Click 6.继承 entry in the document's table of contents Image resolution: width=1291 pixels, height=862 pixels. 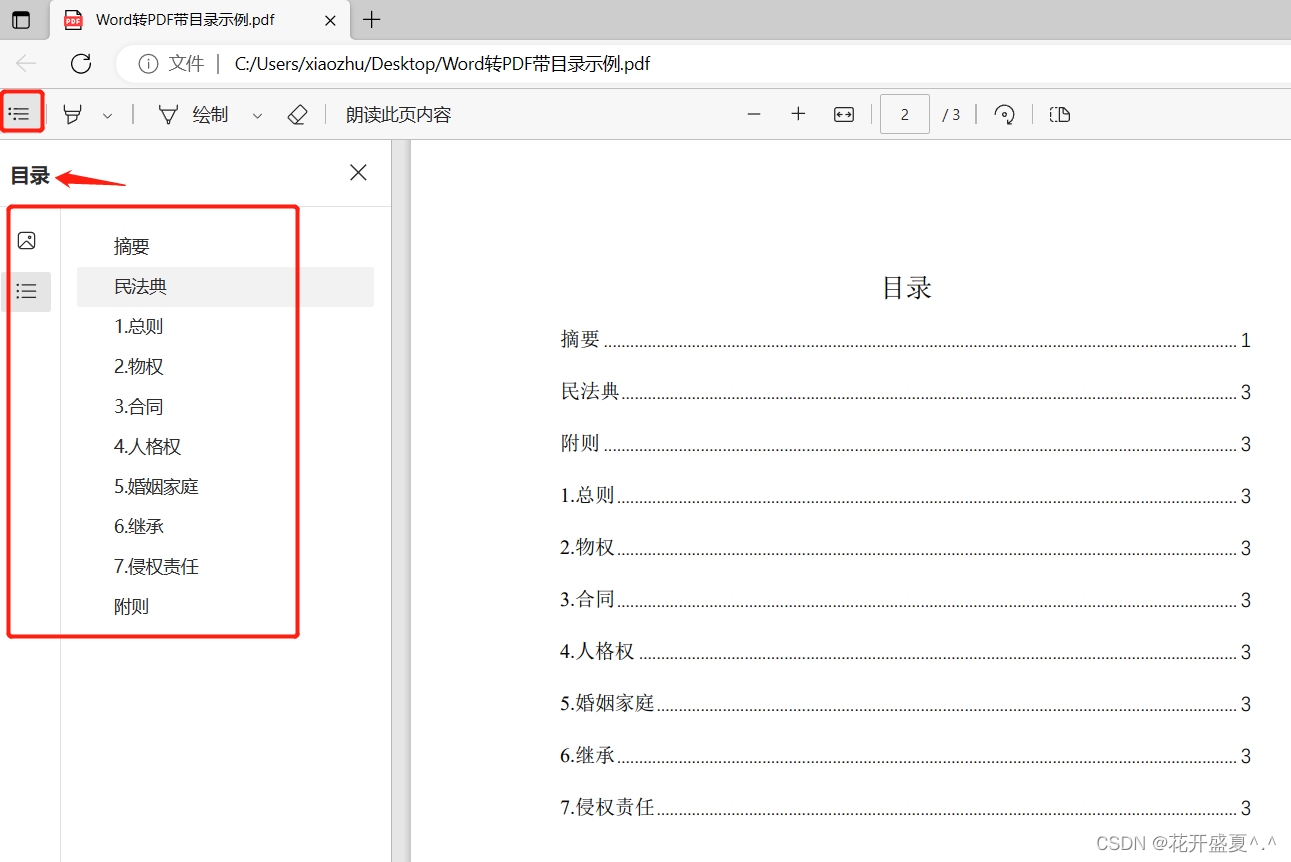coord(905,756)
